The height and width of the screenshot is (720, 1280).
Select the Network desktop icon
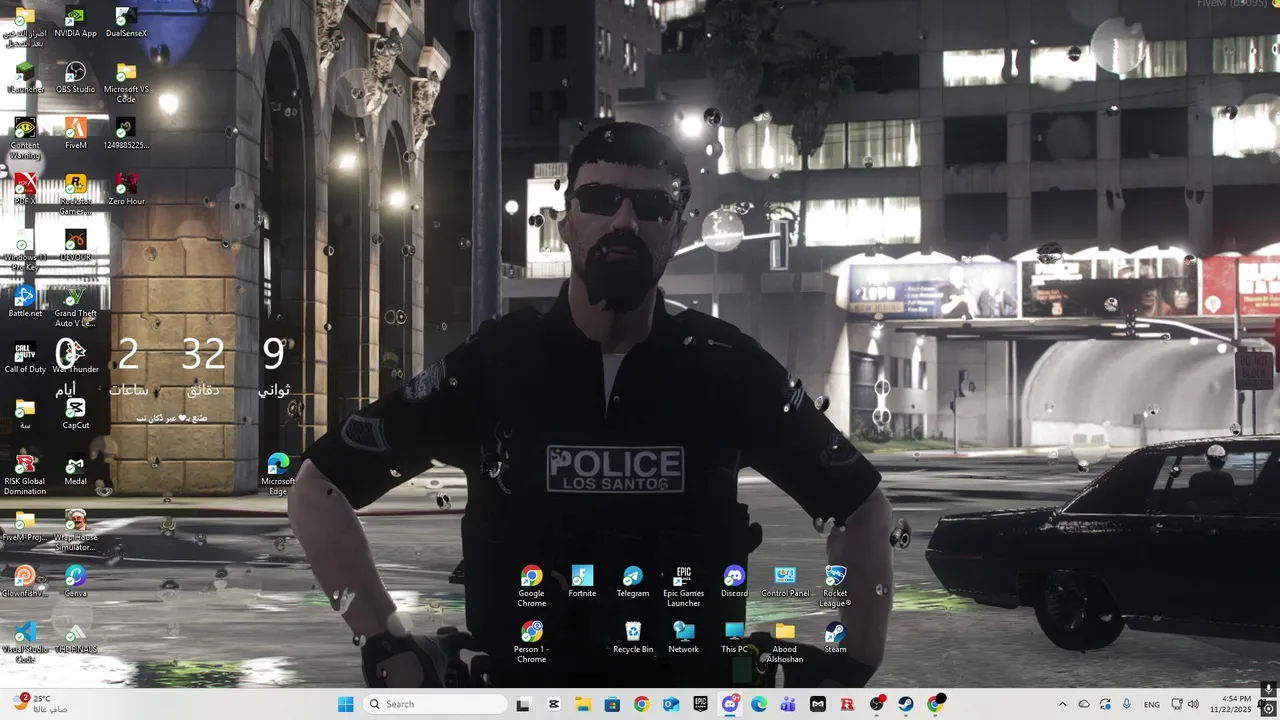click(684, 639)
